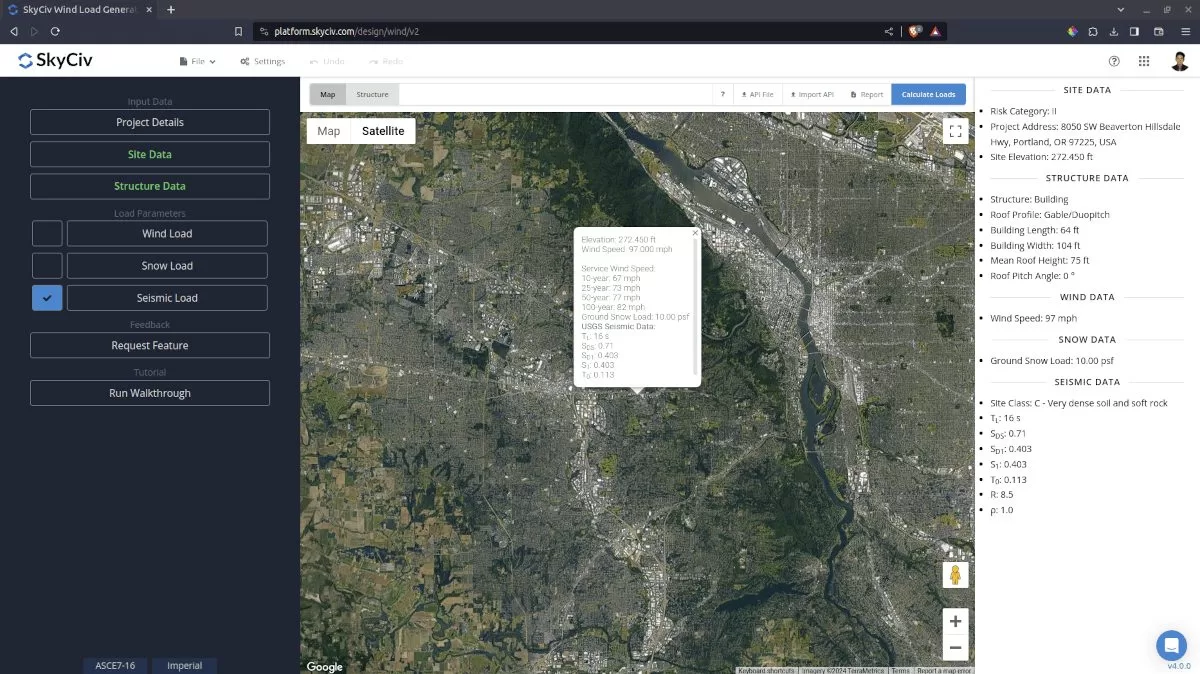Viewport: 1200px width, 674px height.
Task: Click the map fullscreen toggle icon
Action: [955, 131]
